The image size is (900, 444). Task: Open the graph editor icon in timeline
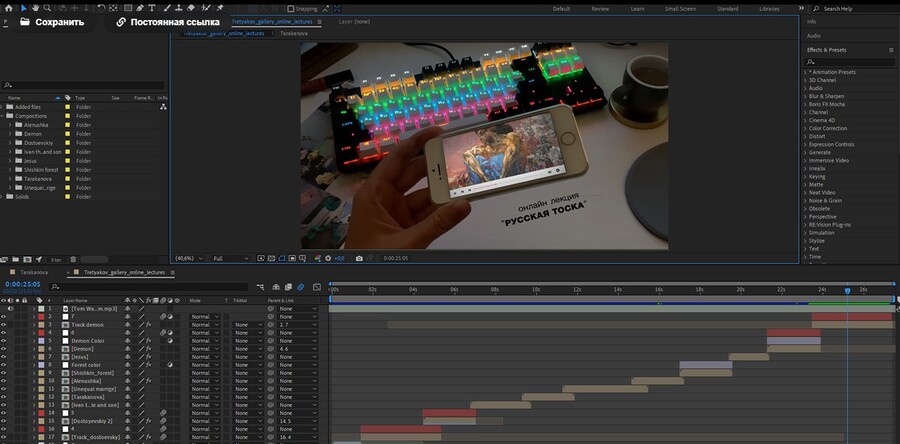pos(317,287)
